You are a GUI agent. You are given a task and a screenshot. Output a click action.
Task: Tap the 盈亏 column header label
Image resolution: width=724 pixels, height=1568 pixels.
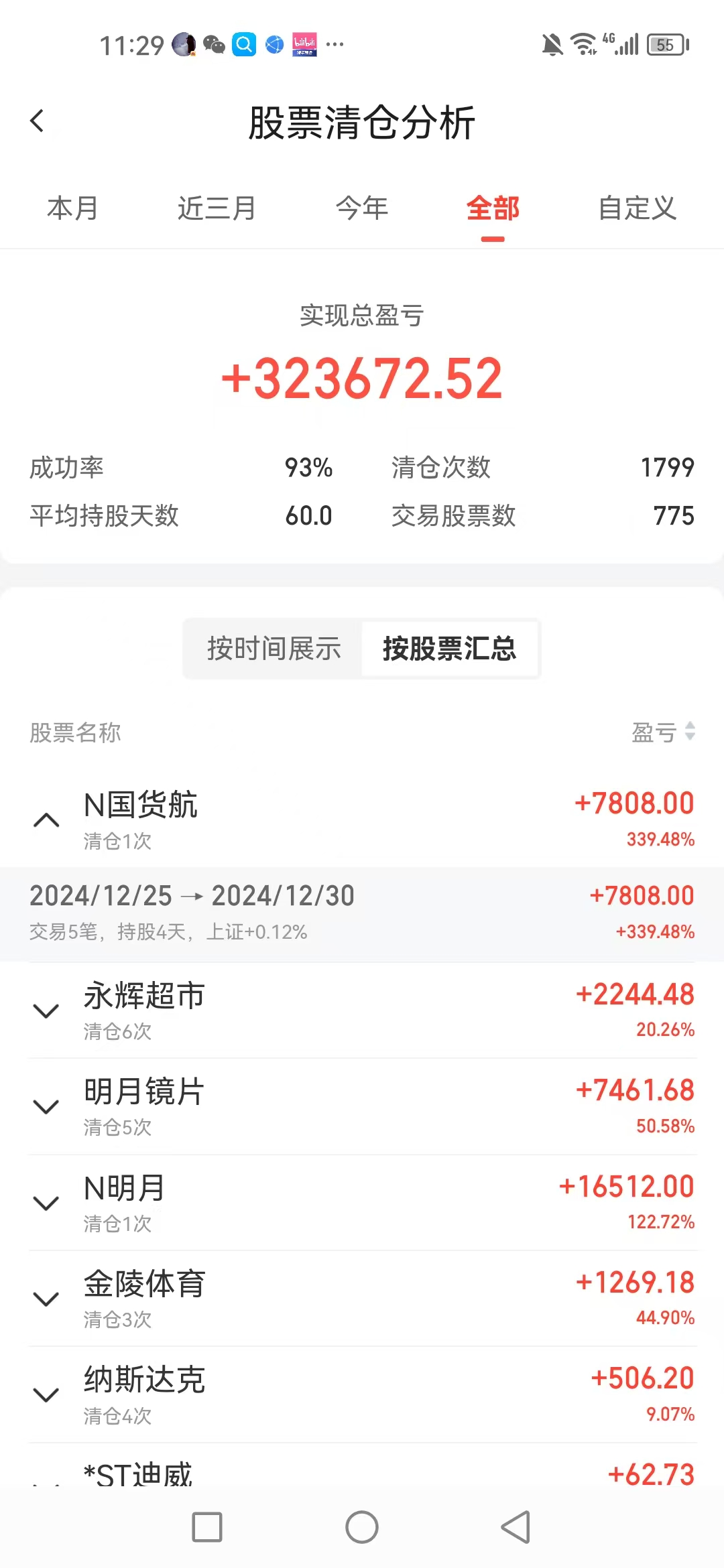tap(654, 732)
